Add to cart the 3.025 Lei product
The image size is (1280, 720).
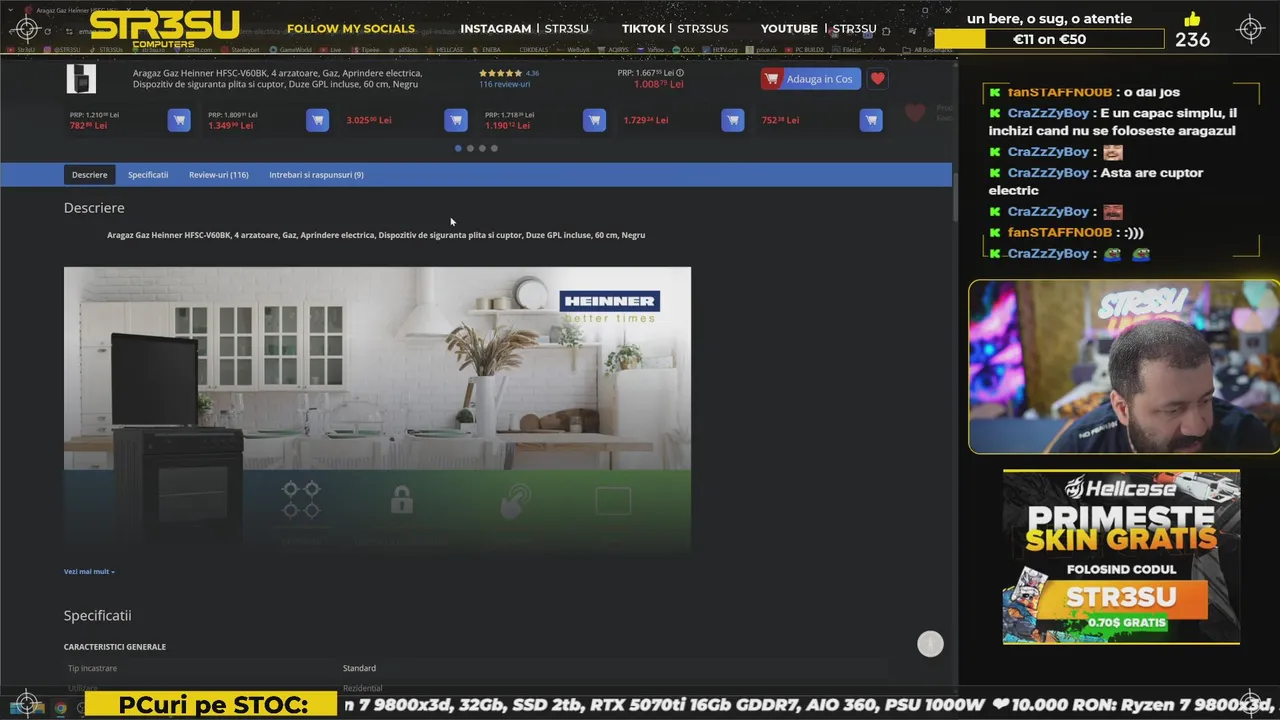coord(455,120)
